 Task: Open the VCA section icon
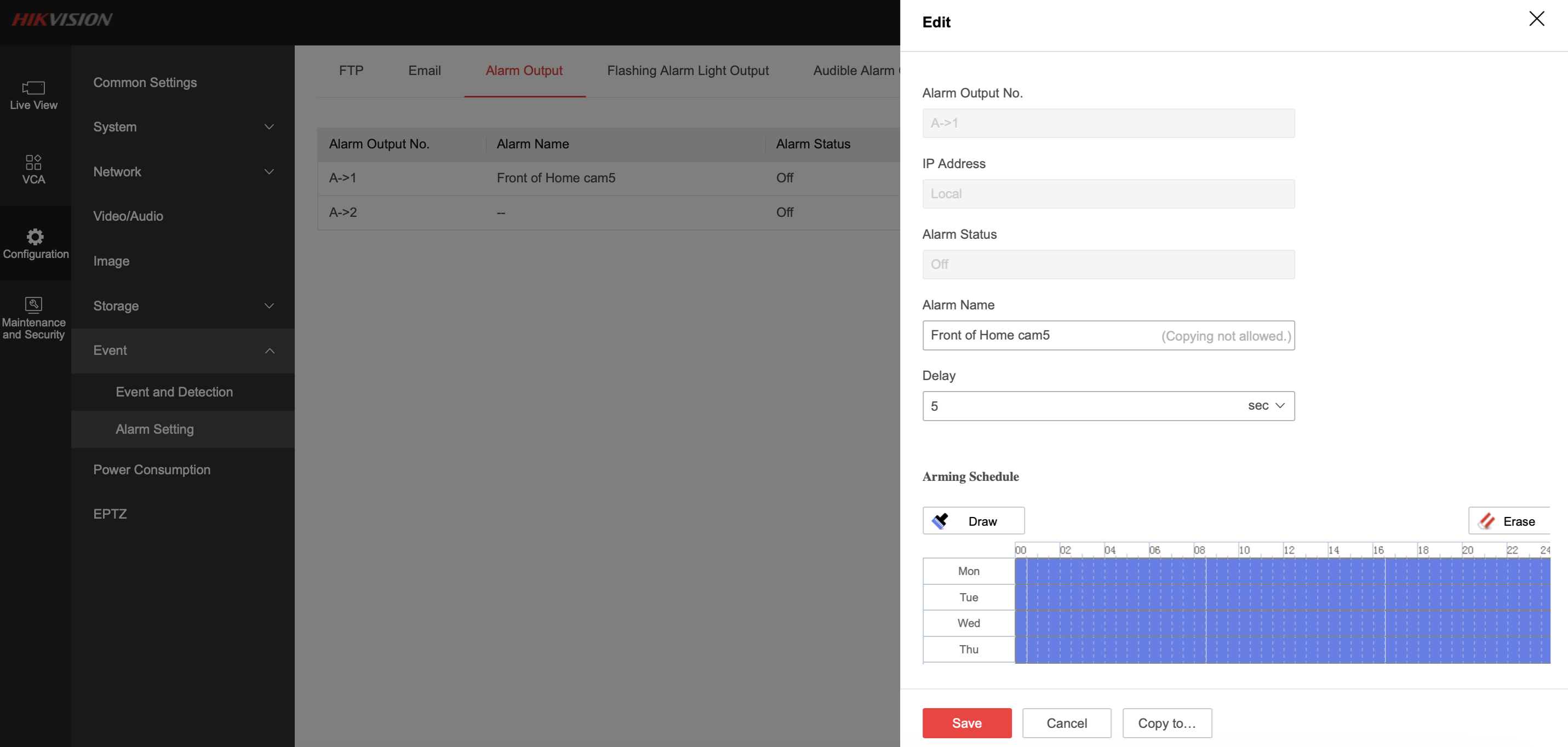pyautogui.click(x=33, y=163)
